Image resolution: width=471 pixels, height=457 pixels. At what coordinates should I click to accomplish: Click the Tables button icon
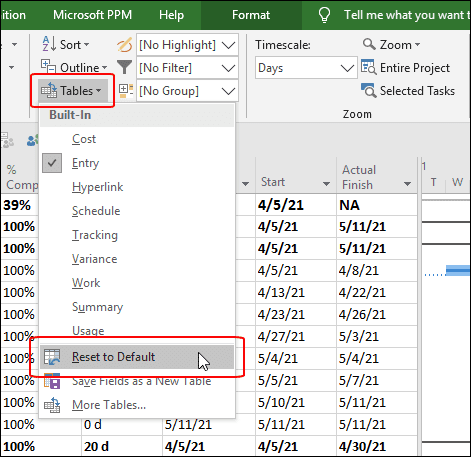[x=49, y=90]
